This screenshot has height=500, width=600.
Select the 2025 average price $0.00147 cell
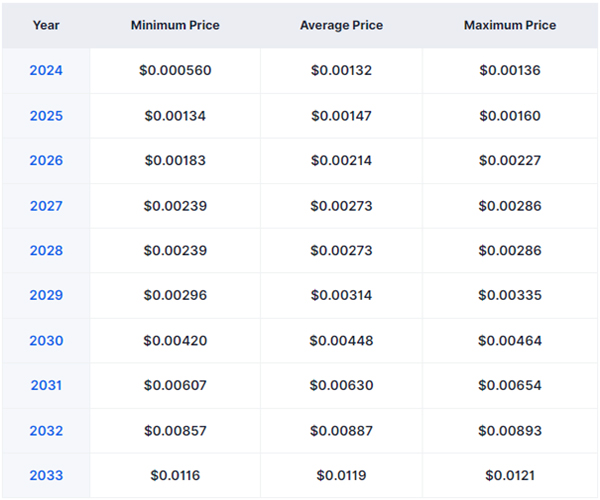pyautogui.click(x=341, y=116)
